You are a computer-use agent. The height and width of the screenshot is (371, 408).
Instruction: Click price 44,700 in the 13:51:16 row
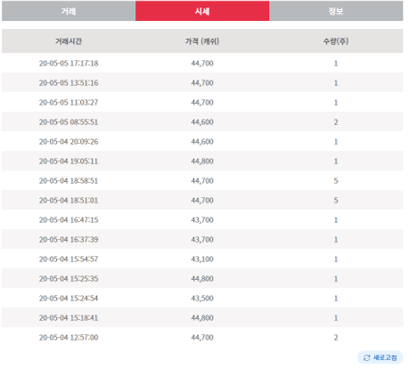pos(202,83)
